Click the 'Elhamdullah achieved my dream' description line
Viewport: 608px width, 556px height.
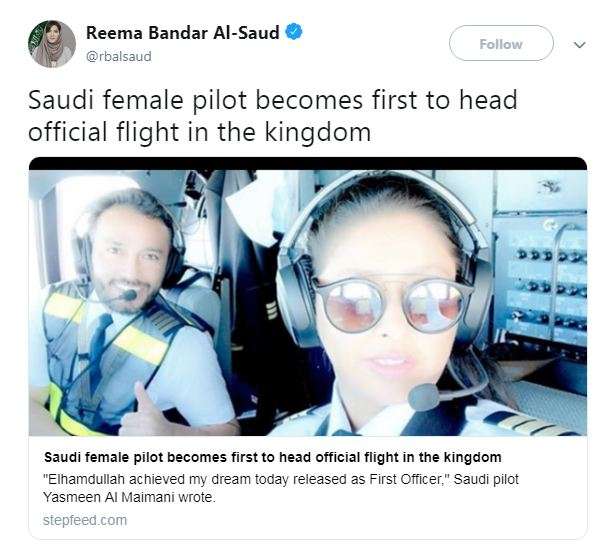point(281,479)
